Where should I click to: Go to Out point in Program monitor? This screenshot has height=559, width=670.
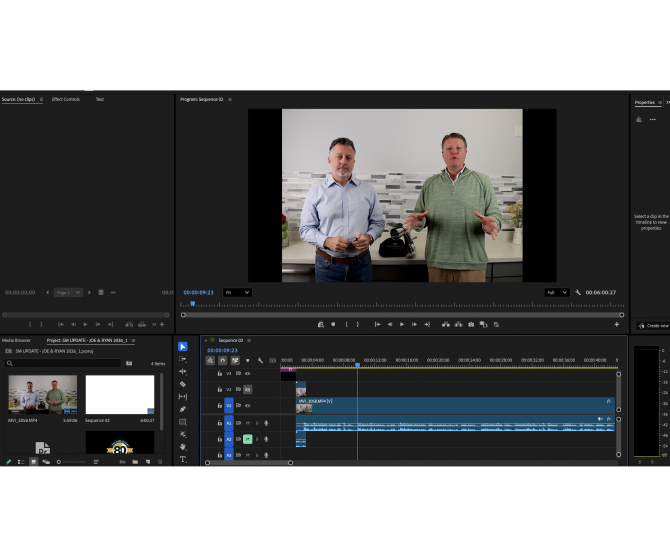pyautogui.click(x=427, y=324)
